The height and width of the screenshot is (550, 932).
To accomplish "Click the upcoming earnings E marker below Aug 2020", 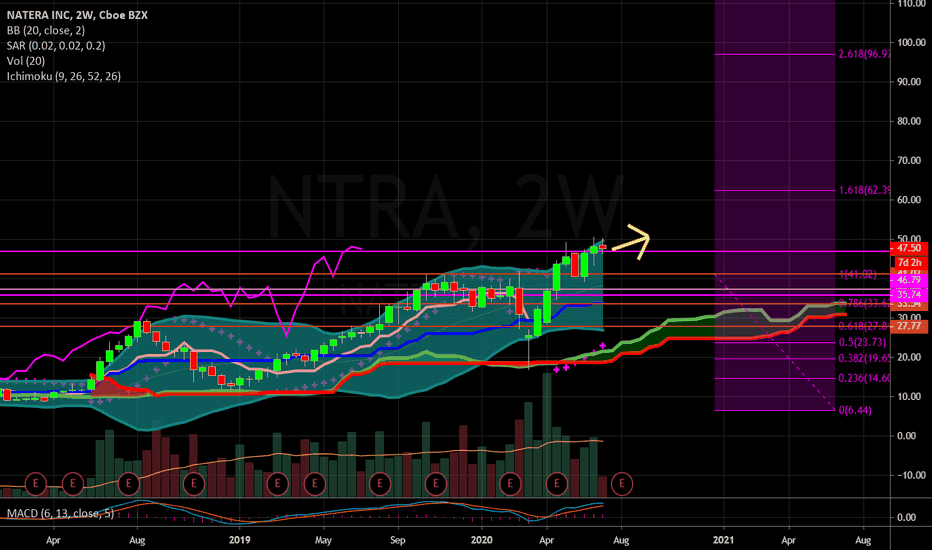I will pyautogui.click(x=622, y=483).
